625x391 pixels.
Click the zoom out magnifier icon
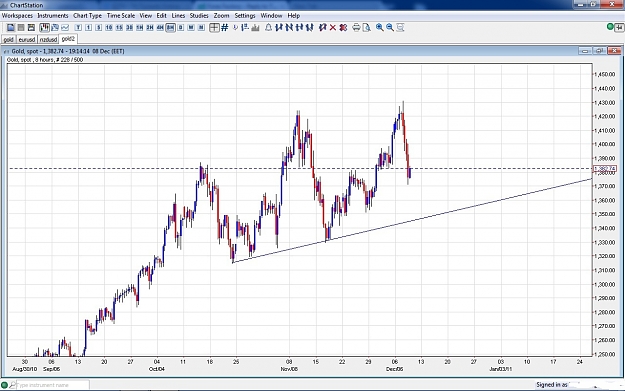390,28
